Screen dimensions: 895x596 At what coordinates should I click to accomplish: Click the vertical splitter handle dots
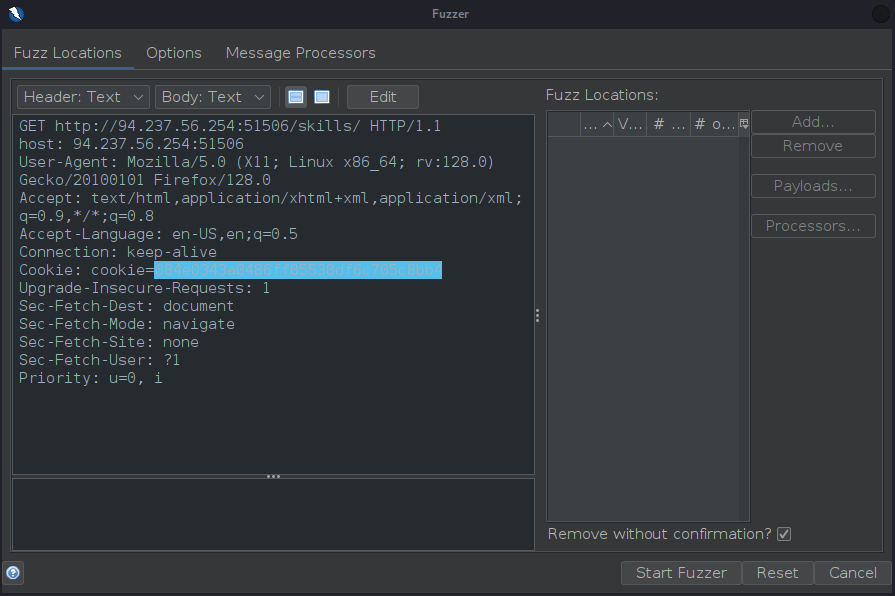538,315
